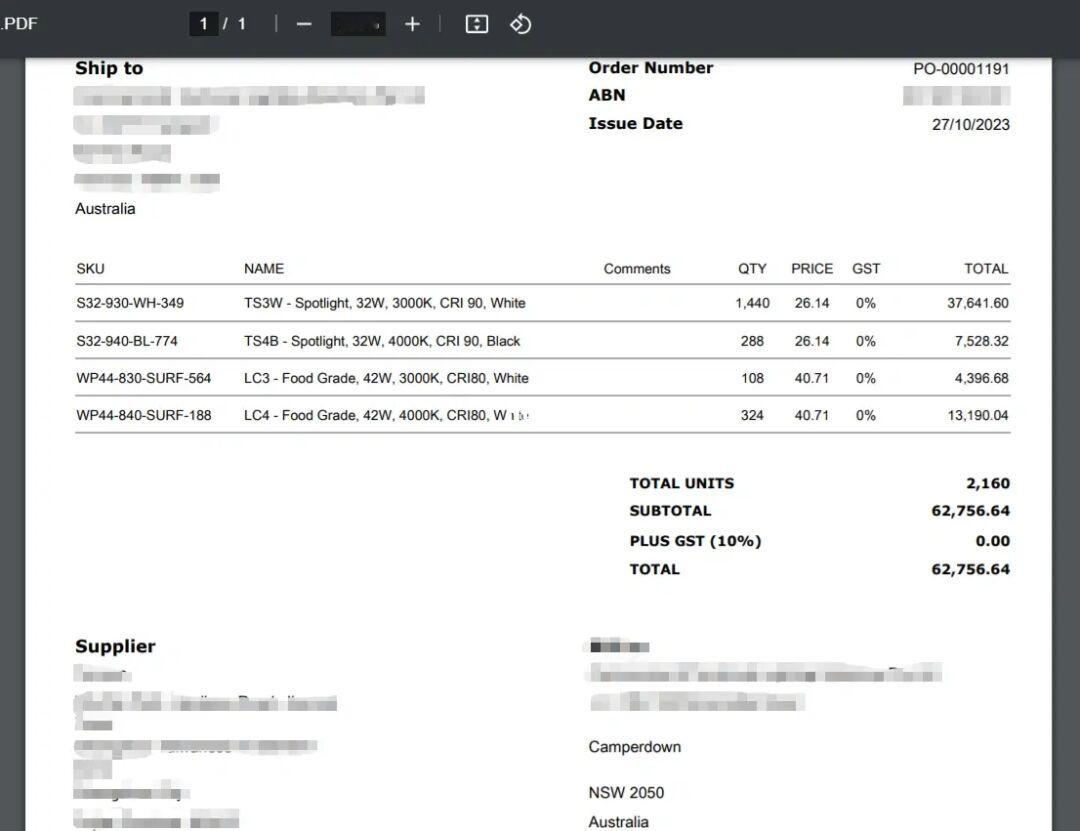
Task: Click the TOTAL UNITS value 2,160
Action: pos(987,483)
